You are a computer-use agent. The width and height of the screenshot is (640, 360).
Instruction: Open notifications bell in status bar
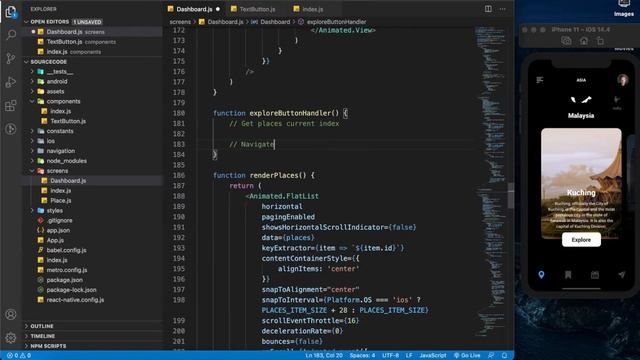click(504, 356)
